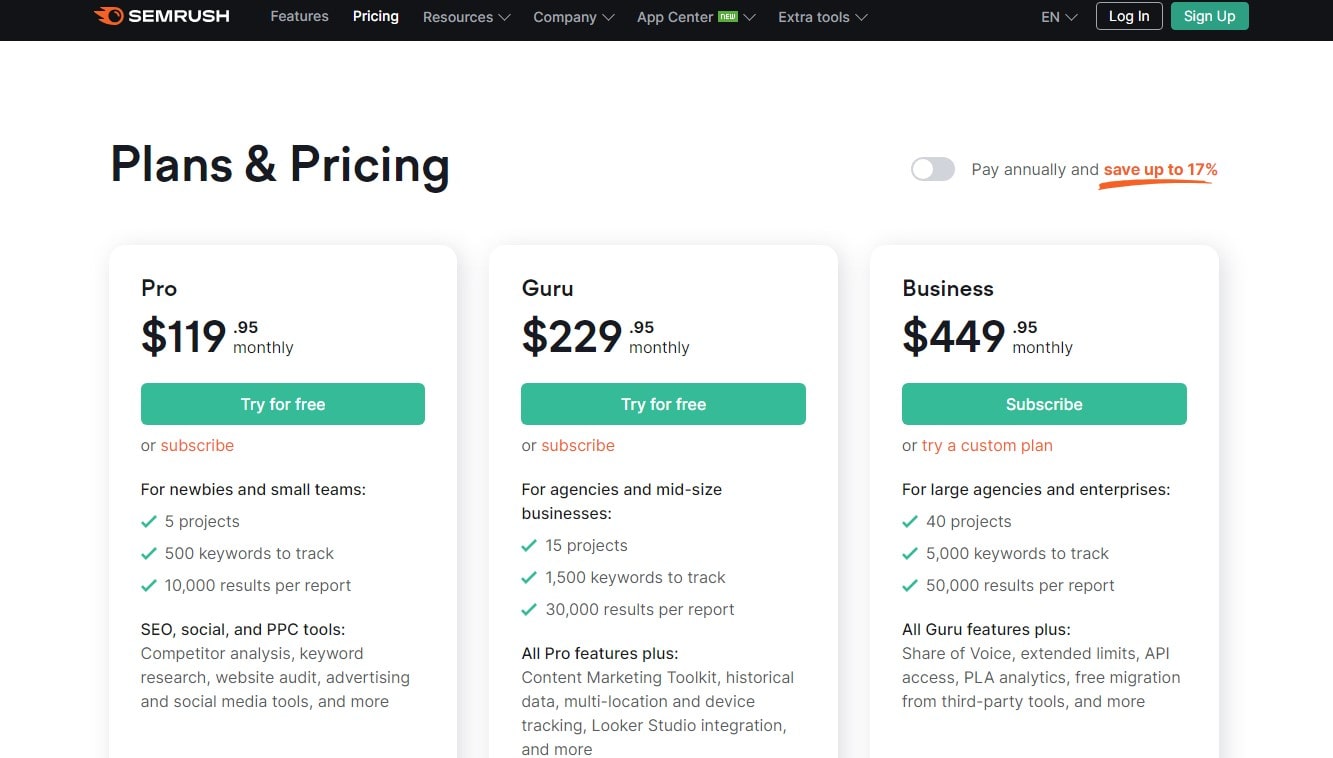
Task: Click the checkmark beside 15 projects
Action: click(x=529, y=545)
